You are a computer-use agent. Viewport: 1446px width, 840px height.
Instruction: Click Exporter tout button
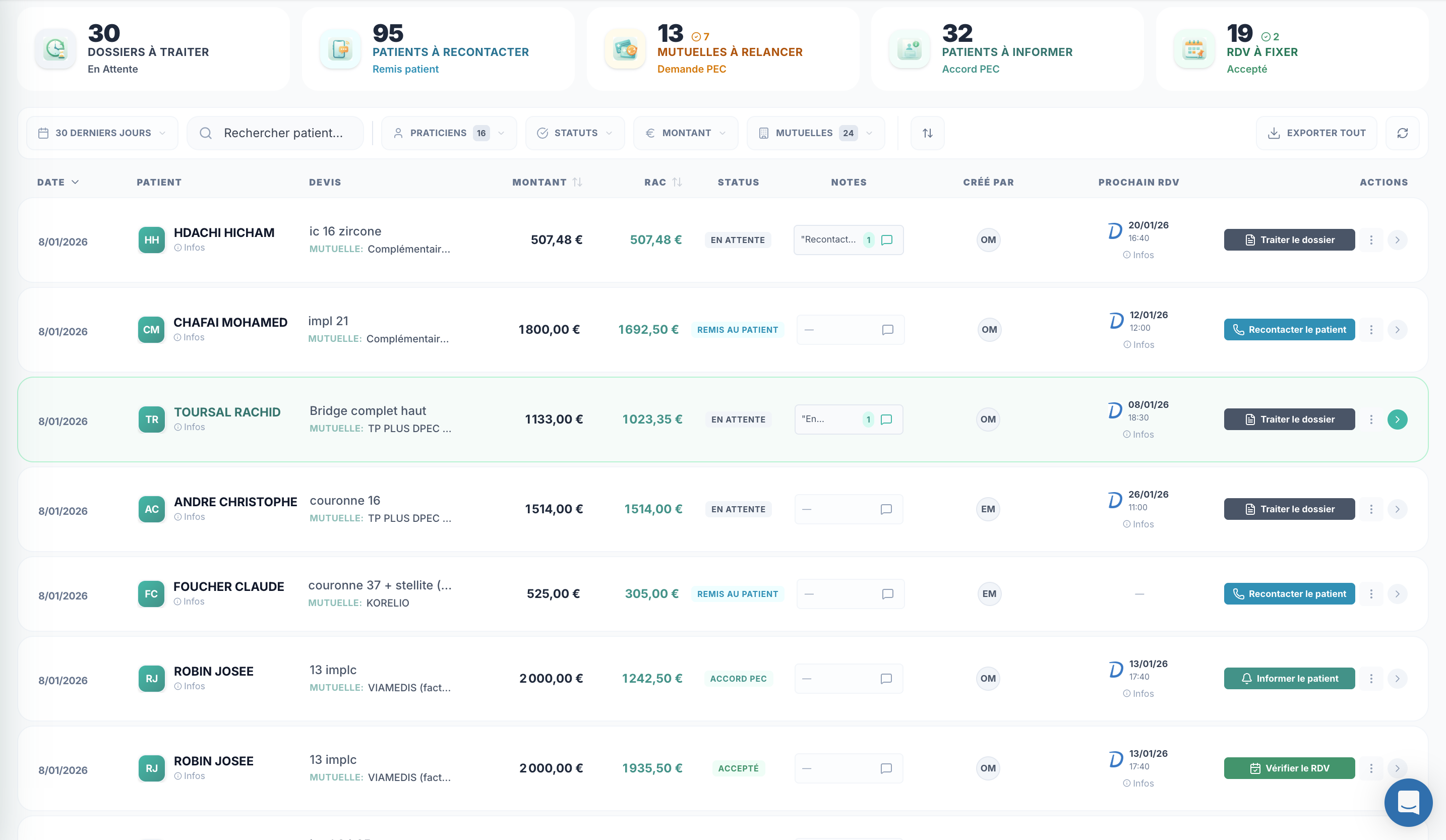[x=1316, y=133]
